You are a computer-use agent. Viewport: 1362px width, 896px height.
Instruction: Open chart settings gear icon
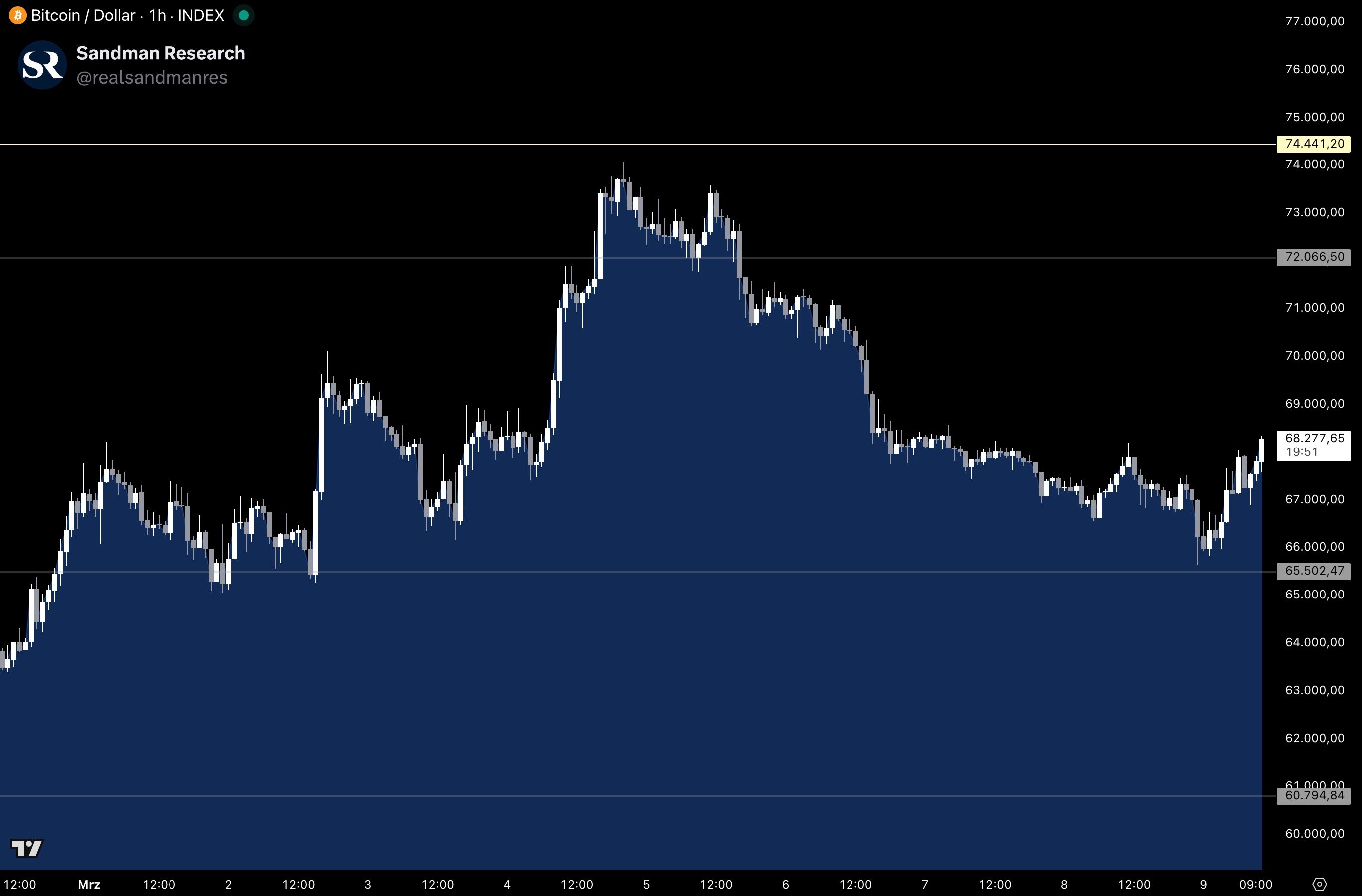pyautogui.click(x=1319, y=884)
